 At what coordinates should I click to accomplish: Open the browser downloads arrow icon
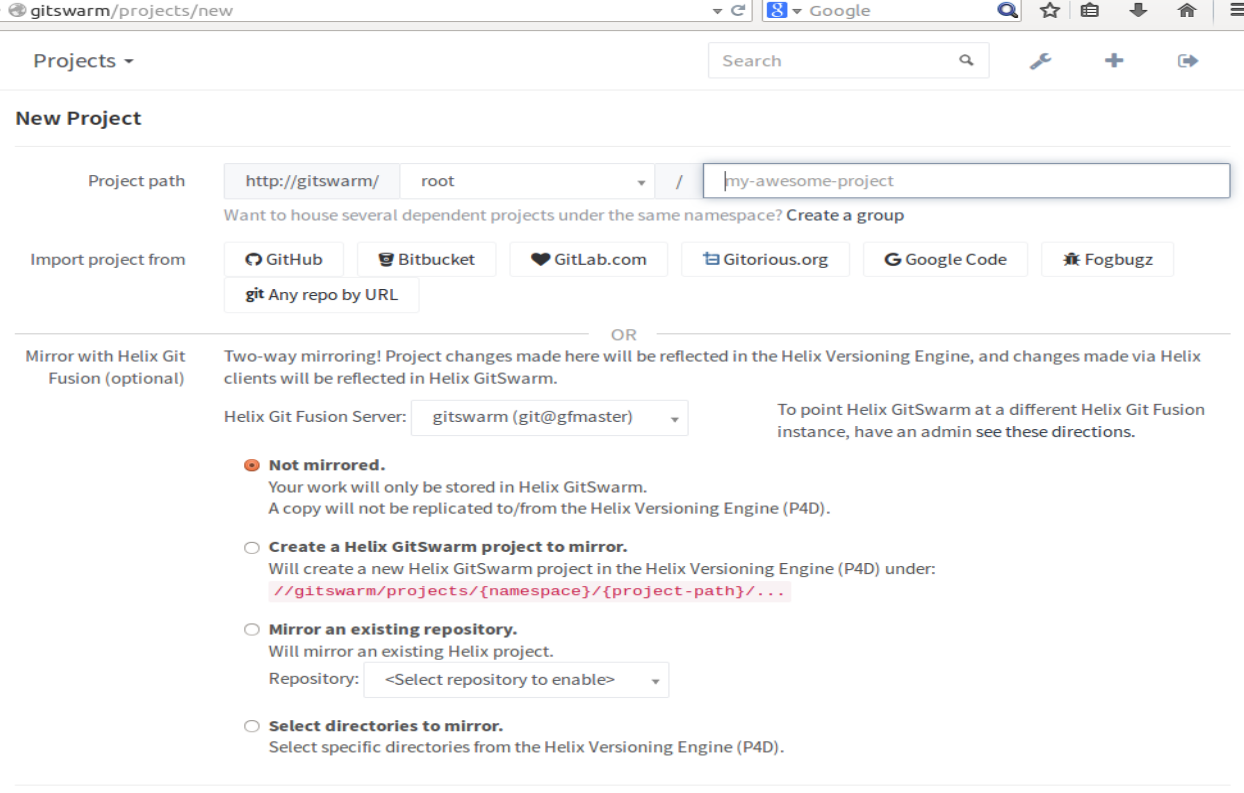click(1138, 11)
